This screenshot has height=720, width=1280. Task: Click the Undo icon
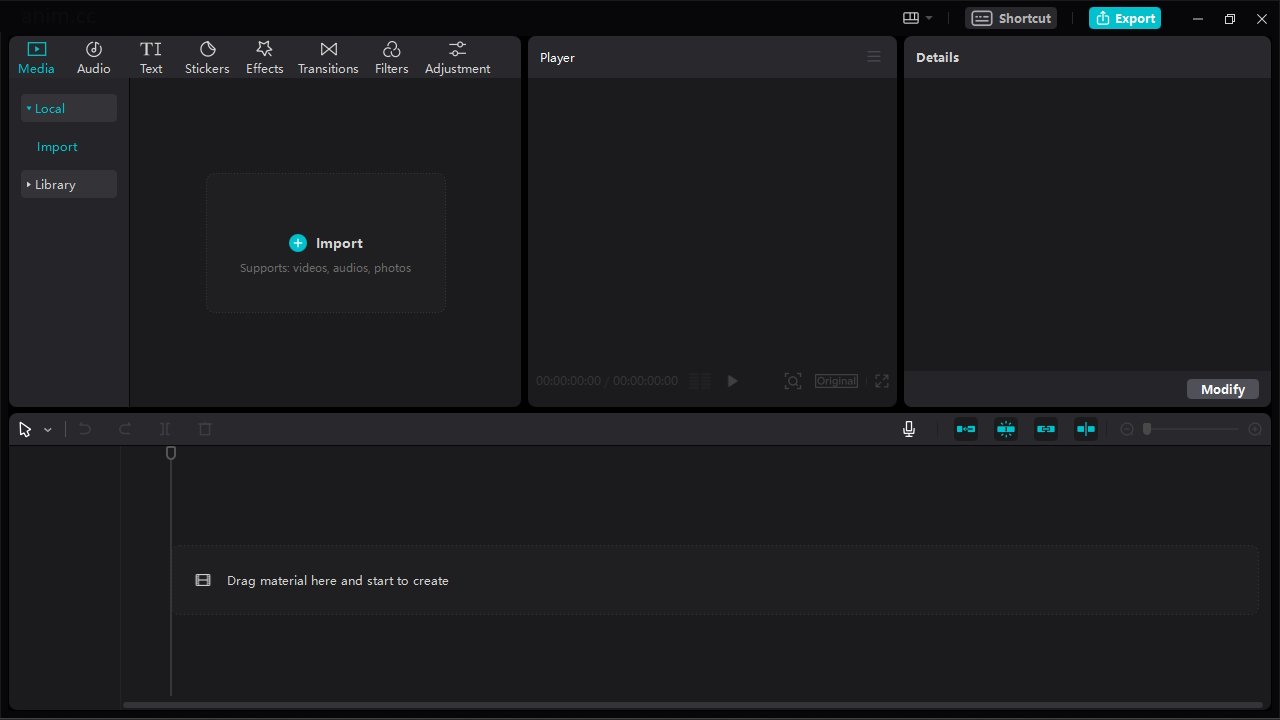[85, 429]
